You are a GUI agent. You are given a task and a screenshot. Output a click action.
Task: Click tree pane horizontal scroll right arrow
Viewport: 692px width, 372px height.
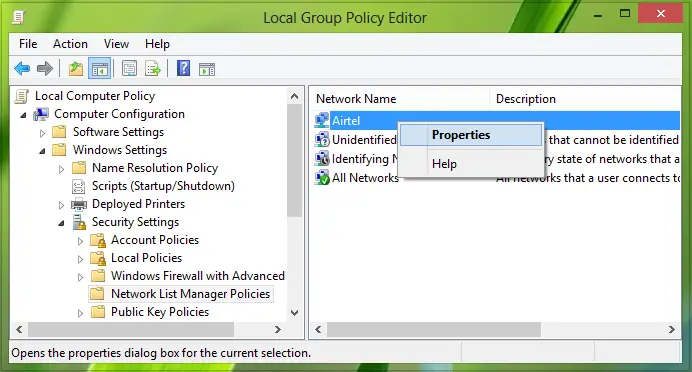pos(278,329)
